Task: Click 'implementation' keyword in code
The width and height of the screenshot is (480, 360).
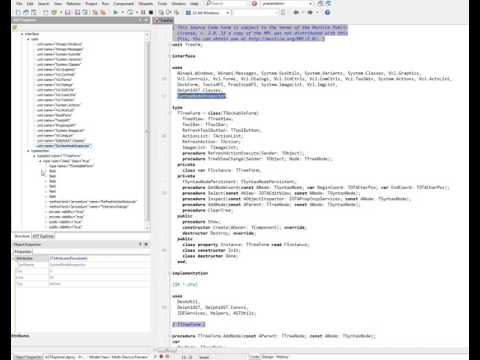Action: coord(190,273)
